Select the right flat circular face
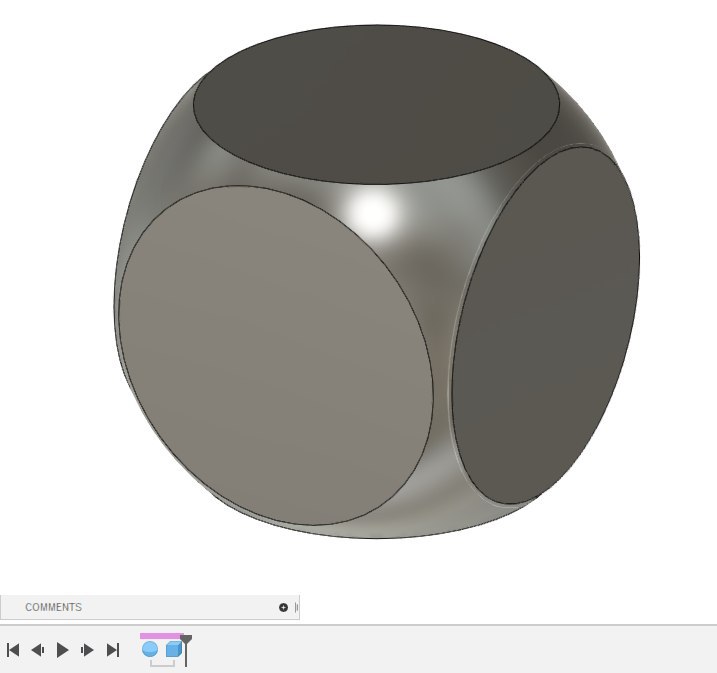The image size is (717, 673). 547,326
